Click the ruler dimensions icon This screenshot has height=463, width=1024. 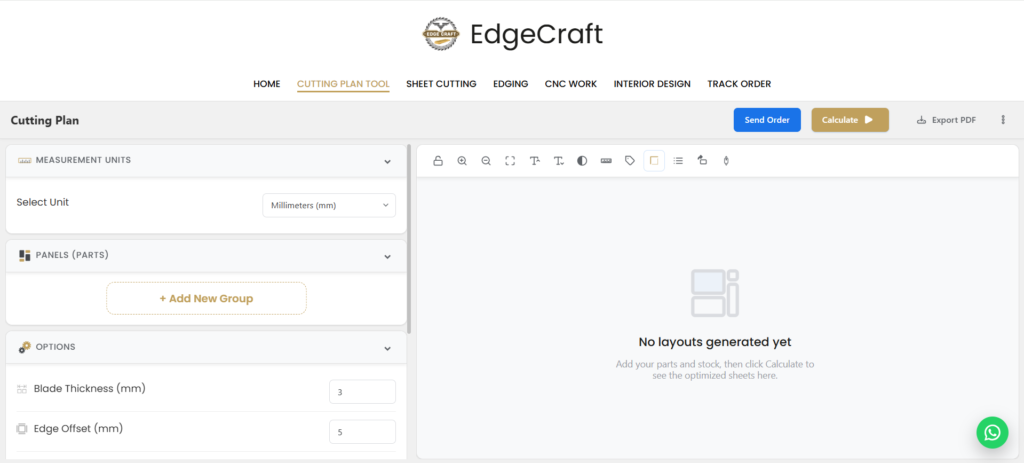606,161
